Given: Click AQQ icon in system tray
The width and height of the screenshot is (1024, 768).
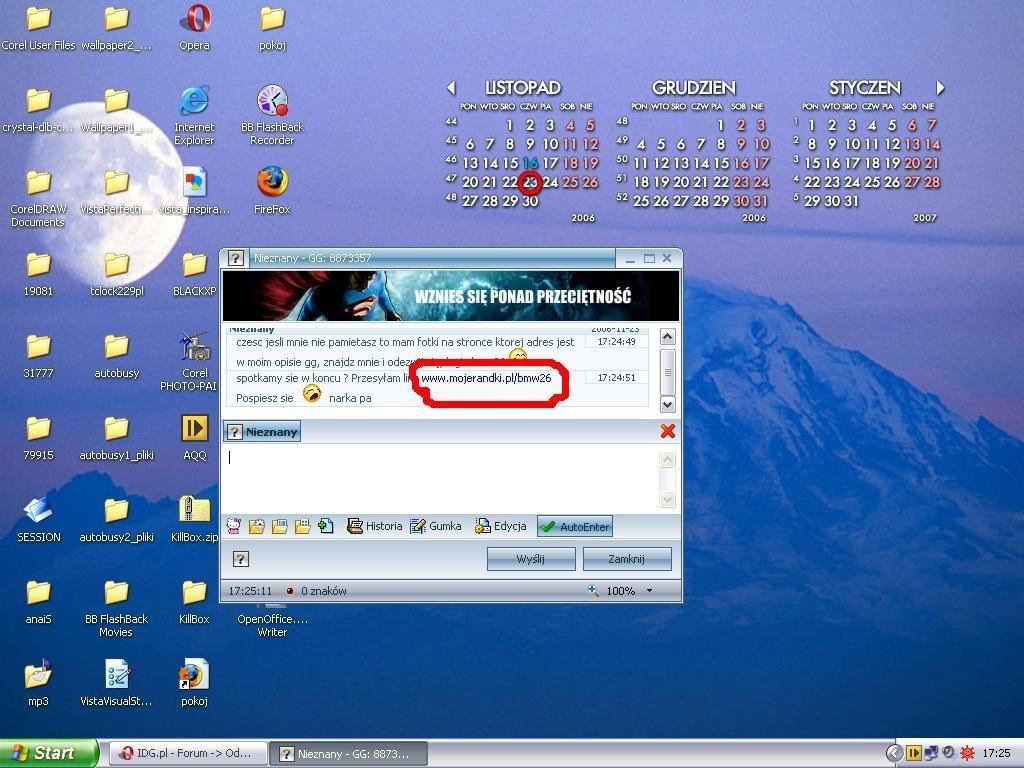Looking at the screenshot, I should pos(913,754).
